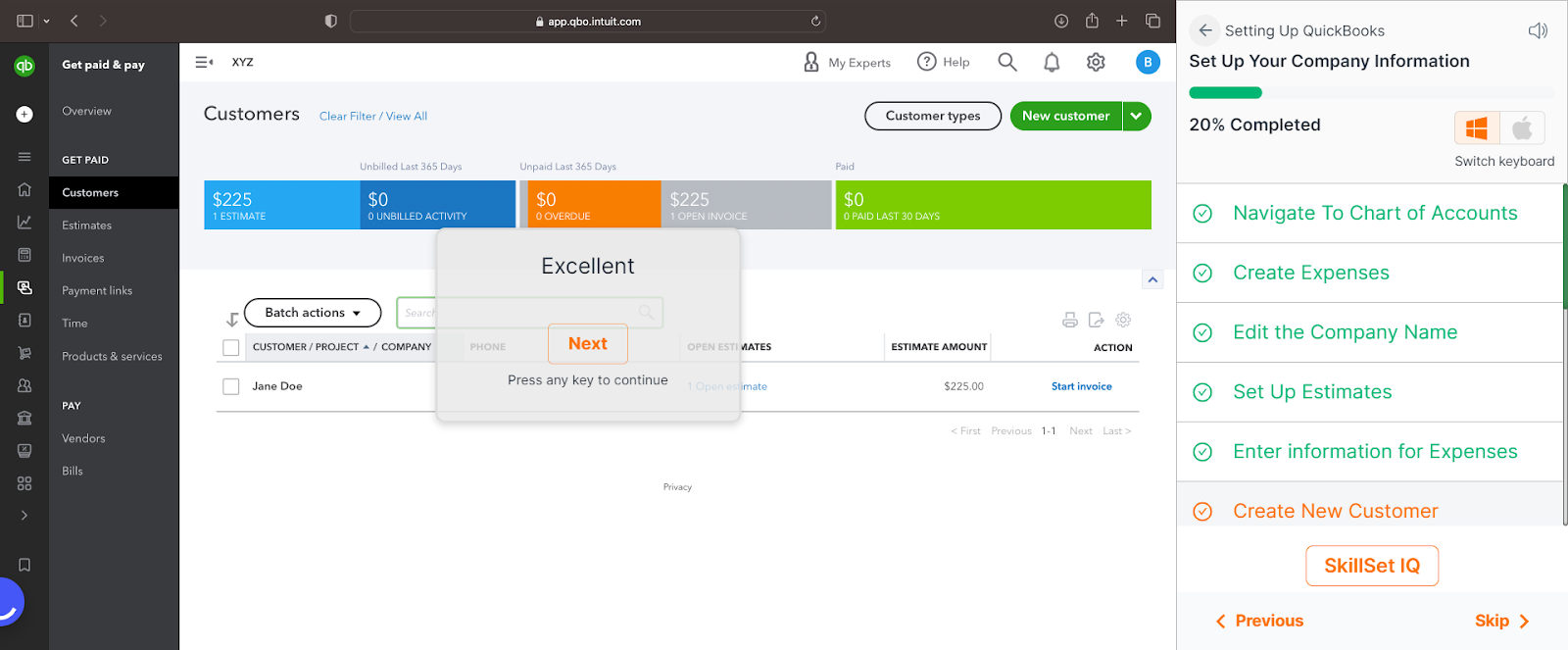The height and width of the screenshot is (650, 1568).
Task: Select the $0 Overdue orange tile
Action: 594,205
